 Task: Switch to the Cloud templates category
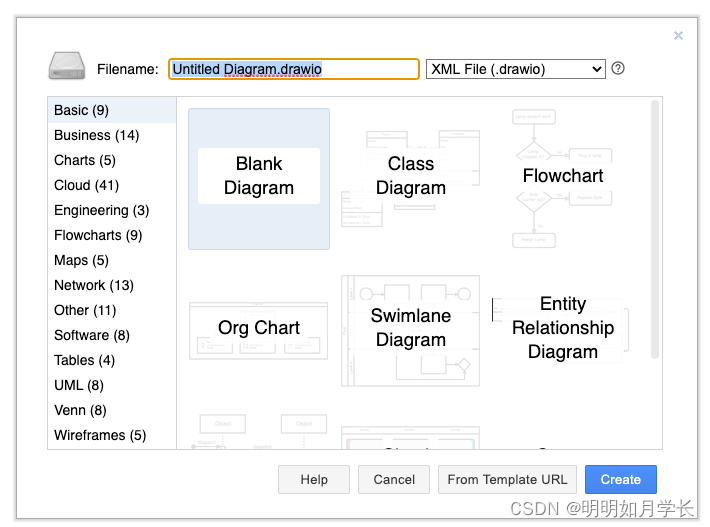click(87, 185)
